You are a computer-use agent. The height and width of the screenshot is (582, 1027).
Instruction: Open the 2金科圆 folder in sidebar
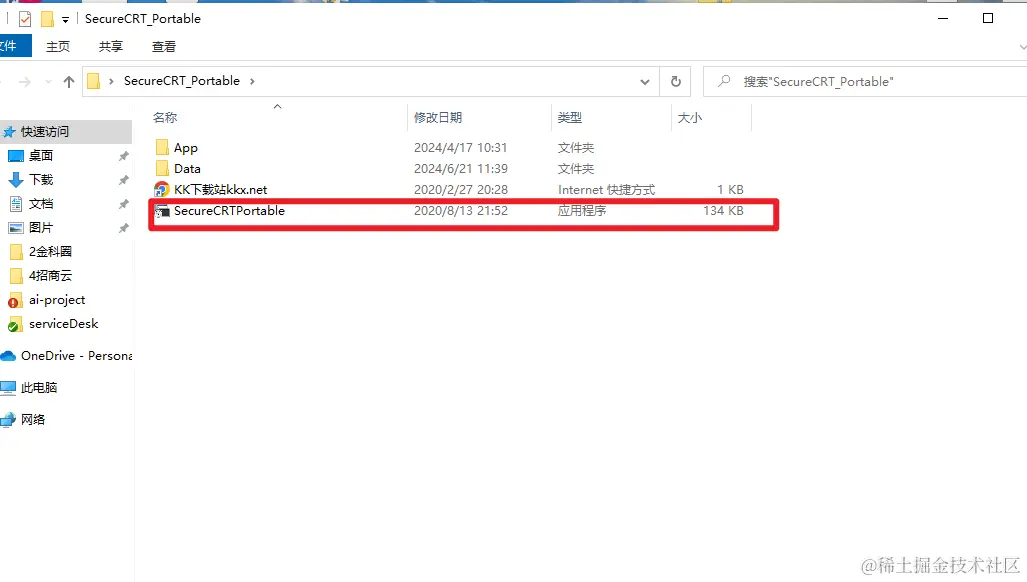click(50, 251)
